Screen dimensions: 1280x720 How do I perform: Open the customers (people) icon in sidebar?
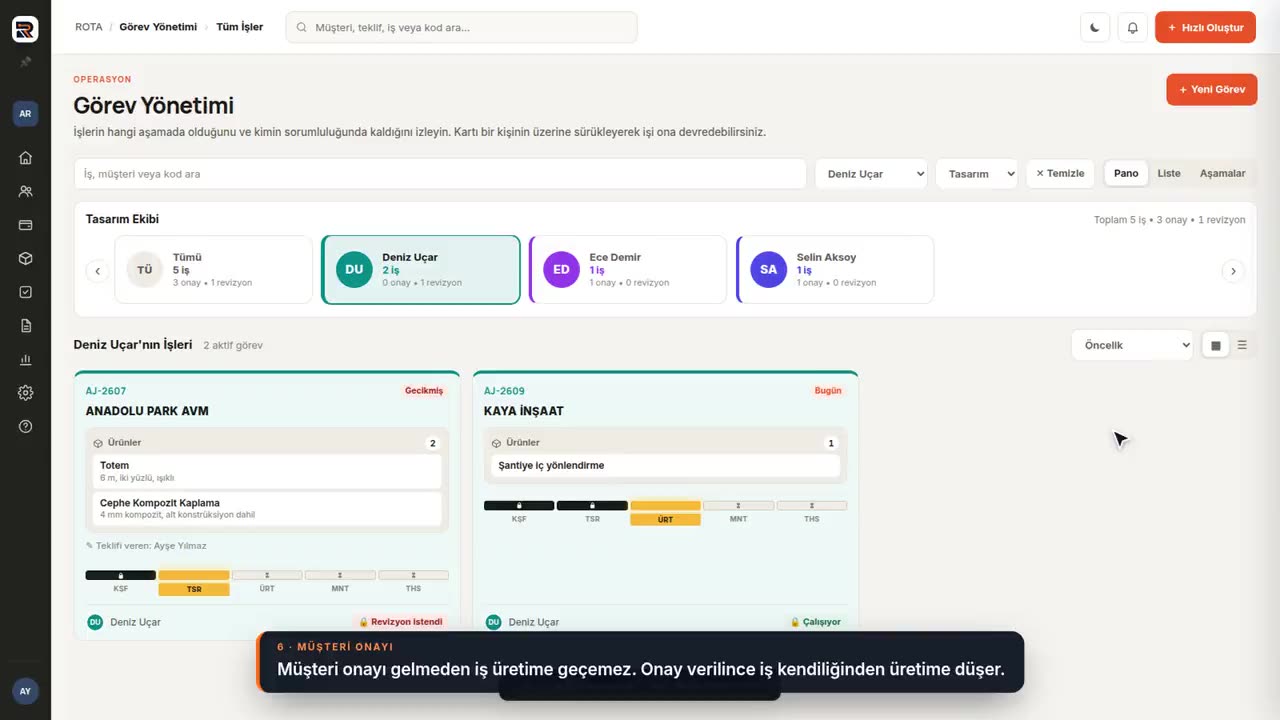tap(25, 191)
